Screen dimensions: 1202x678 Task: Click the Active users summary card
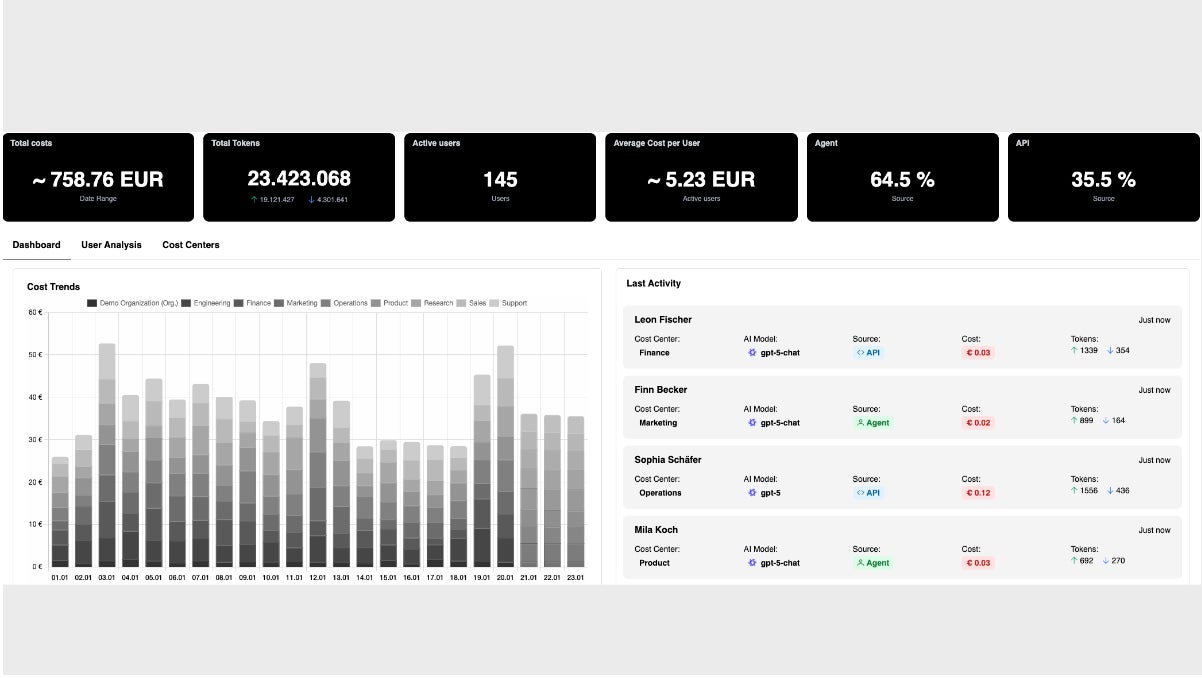[x=500, y=177]
